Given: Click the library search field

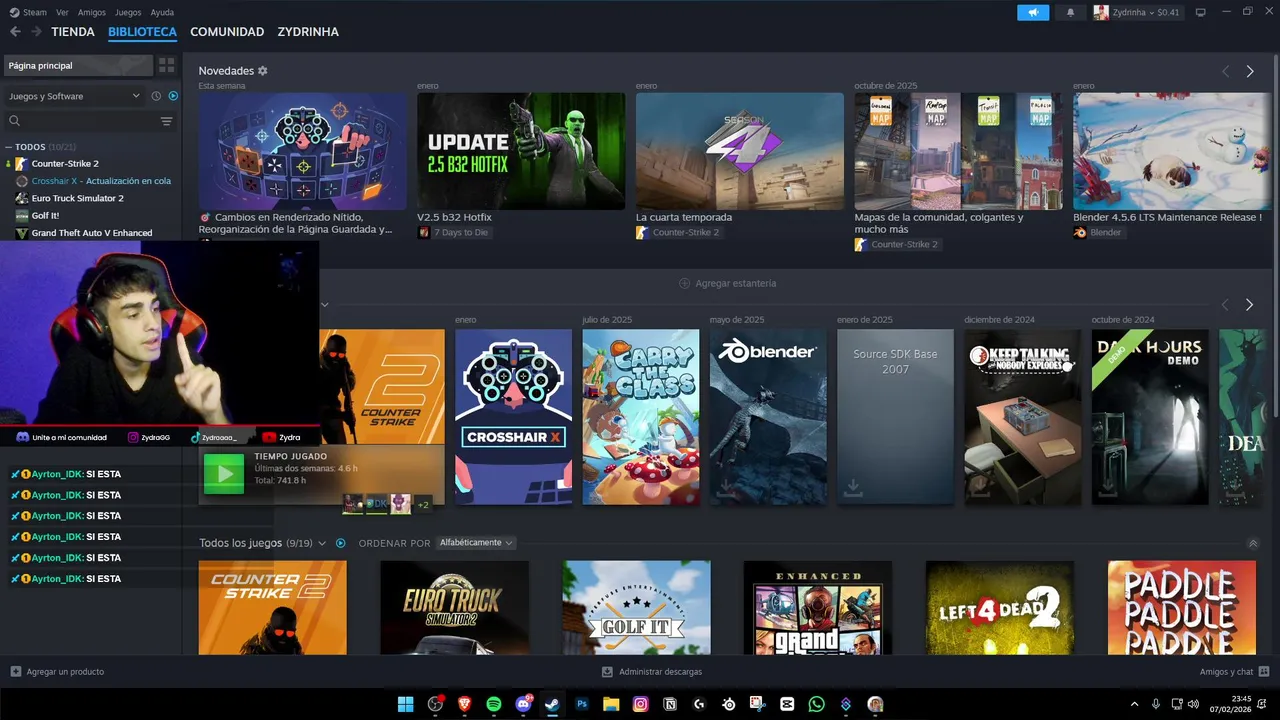Looking at the screenshot, I should point(84,121).
